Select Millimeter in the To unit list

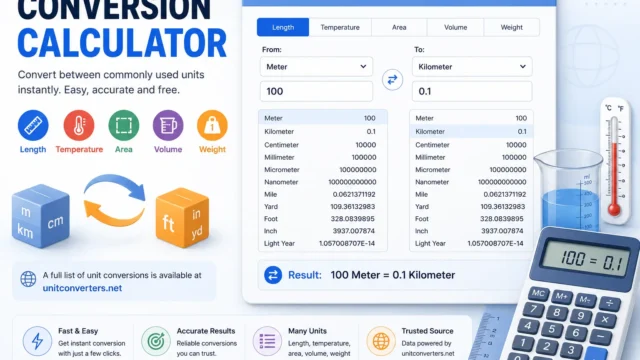(471, 157)
